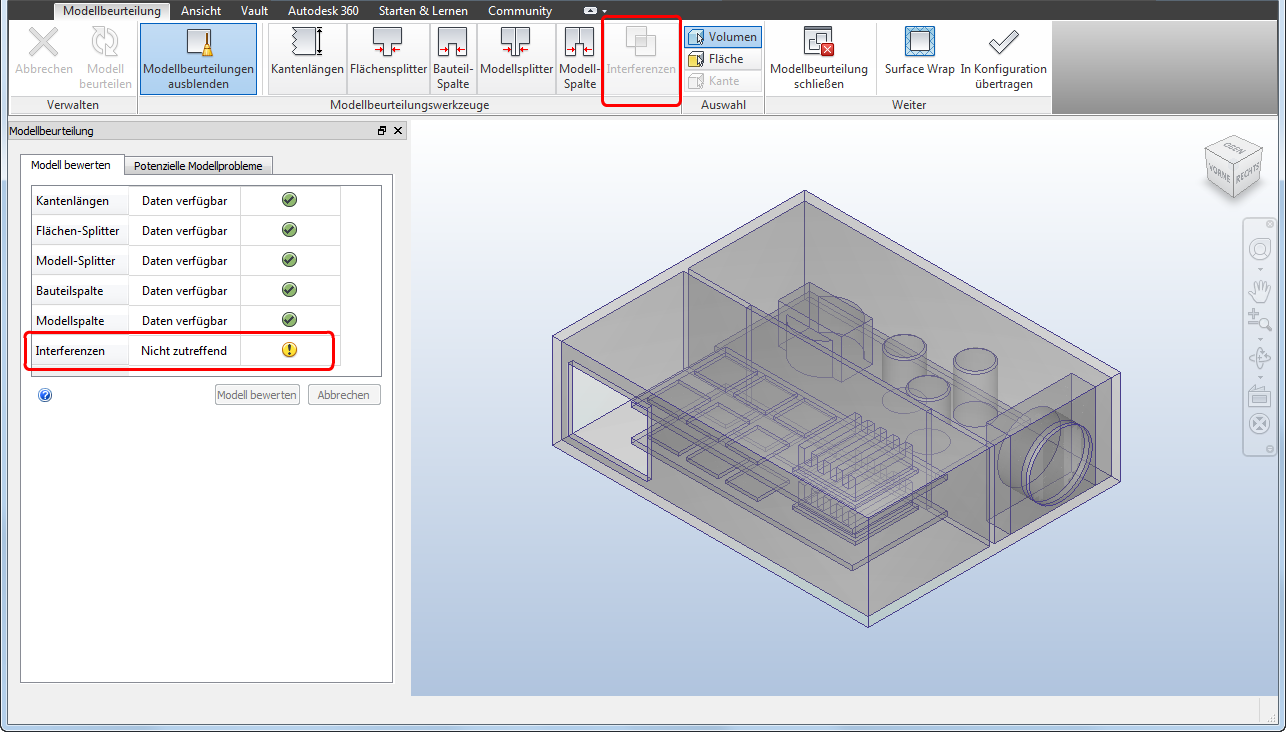Image resolution: width=1286 pixels, height=732 pixels.
Task: Click the Look At camera icon
Action: tap(1260, 397)
